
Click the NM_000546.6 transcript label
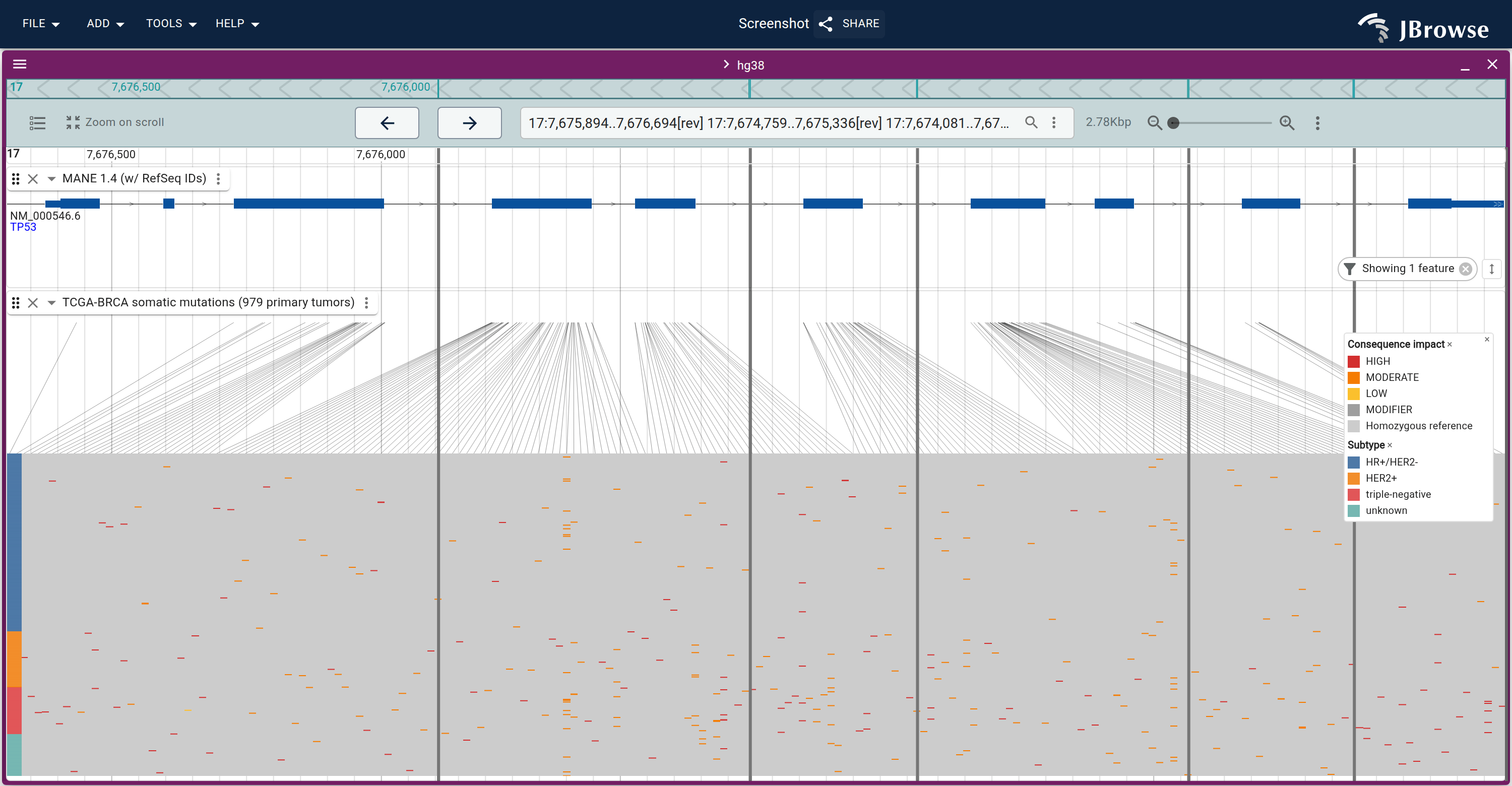(45, 216)
